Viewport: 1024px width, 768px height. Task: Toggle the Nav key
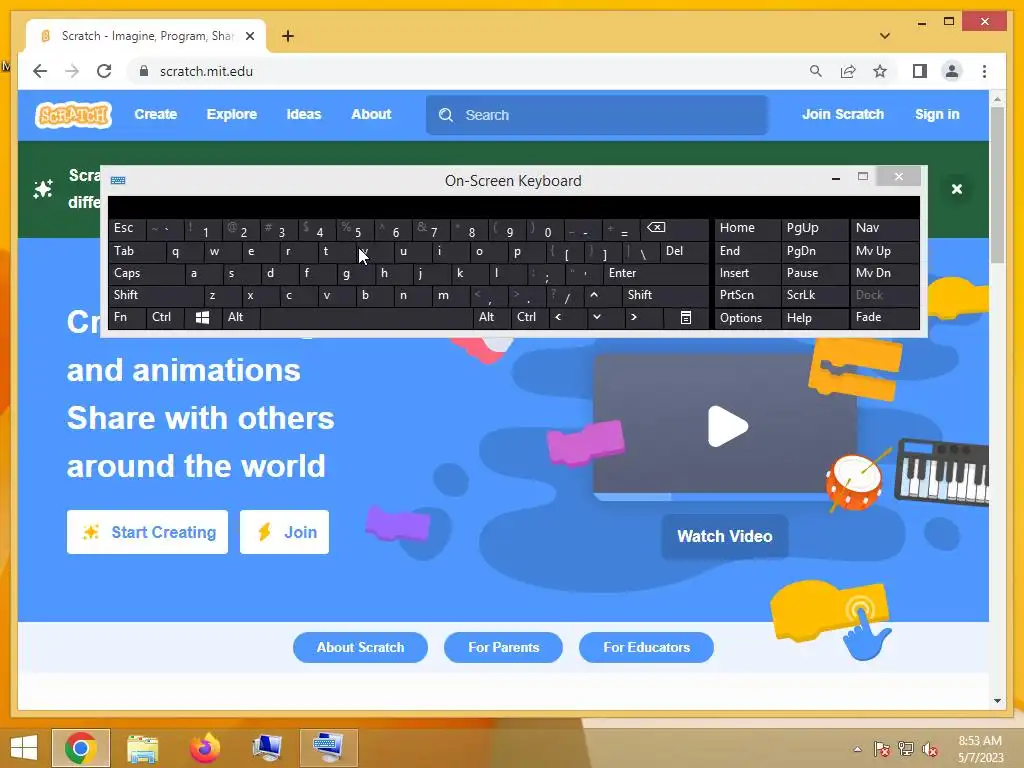point(885,228)
